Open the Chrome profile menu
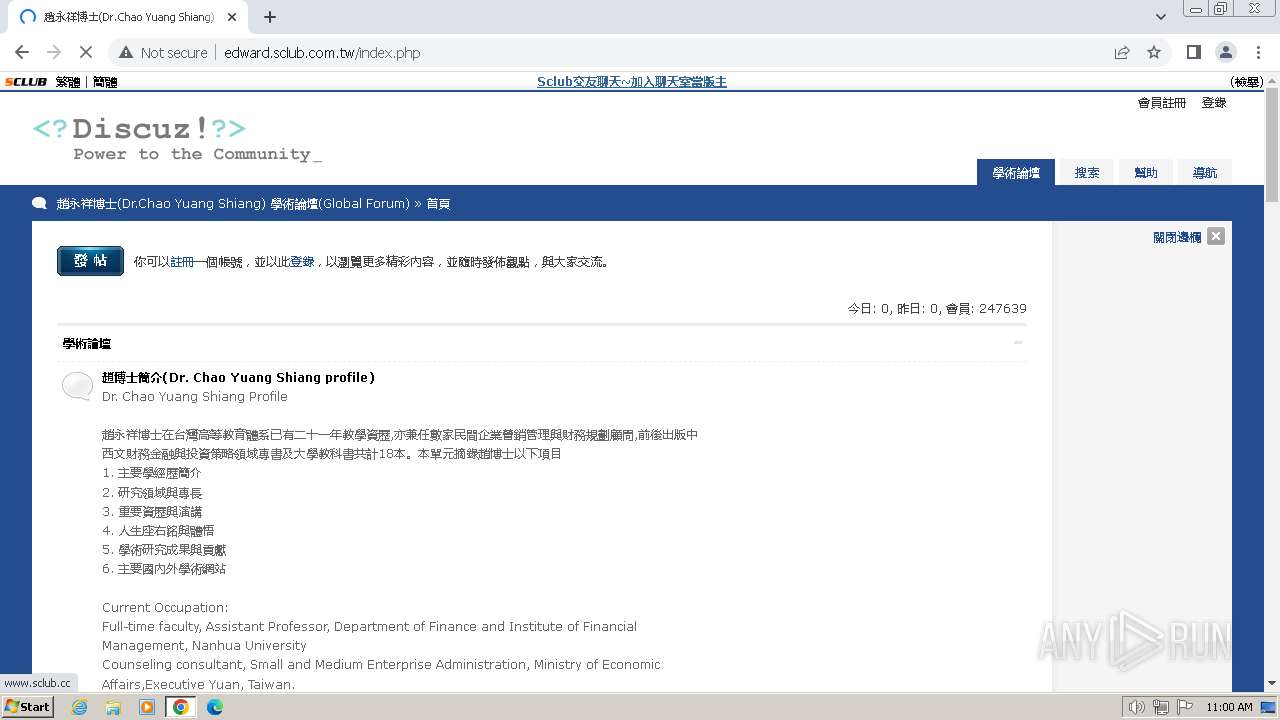 1225,52
